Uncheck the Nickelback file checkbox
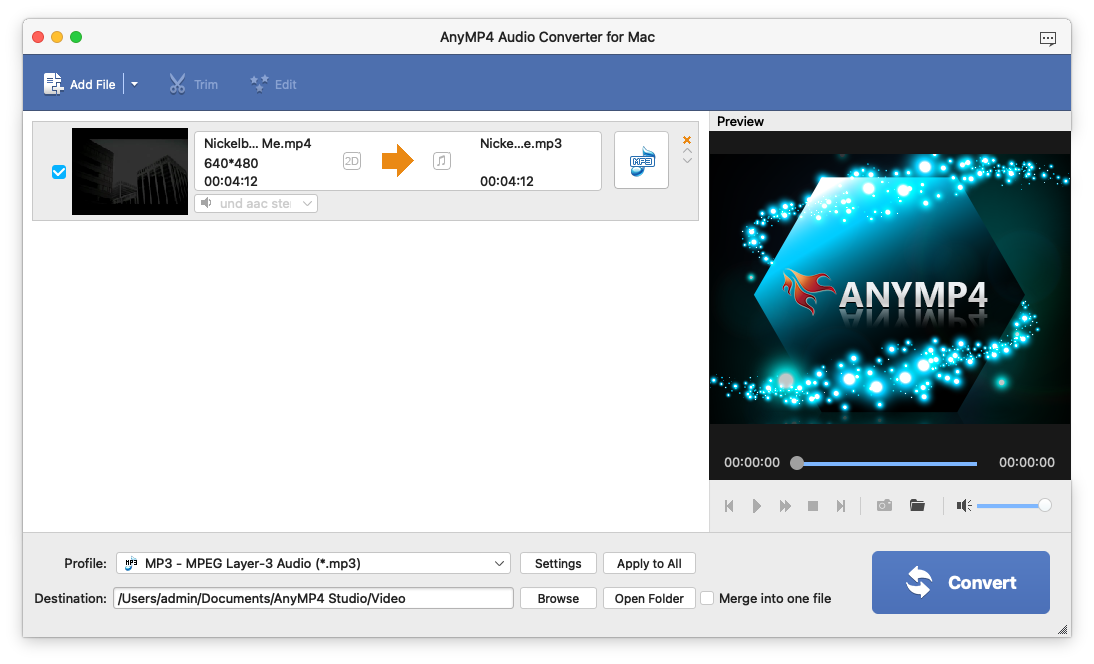 [59, 172]
